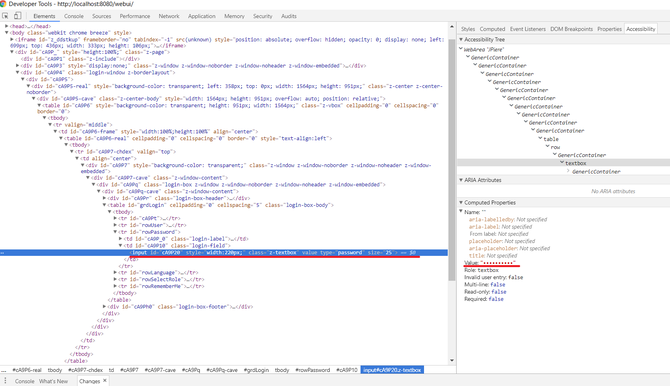
Task: Click the 'Multi-line: false' property
Action: tap(485, 285)
